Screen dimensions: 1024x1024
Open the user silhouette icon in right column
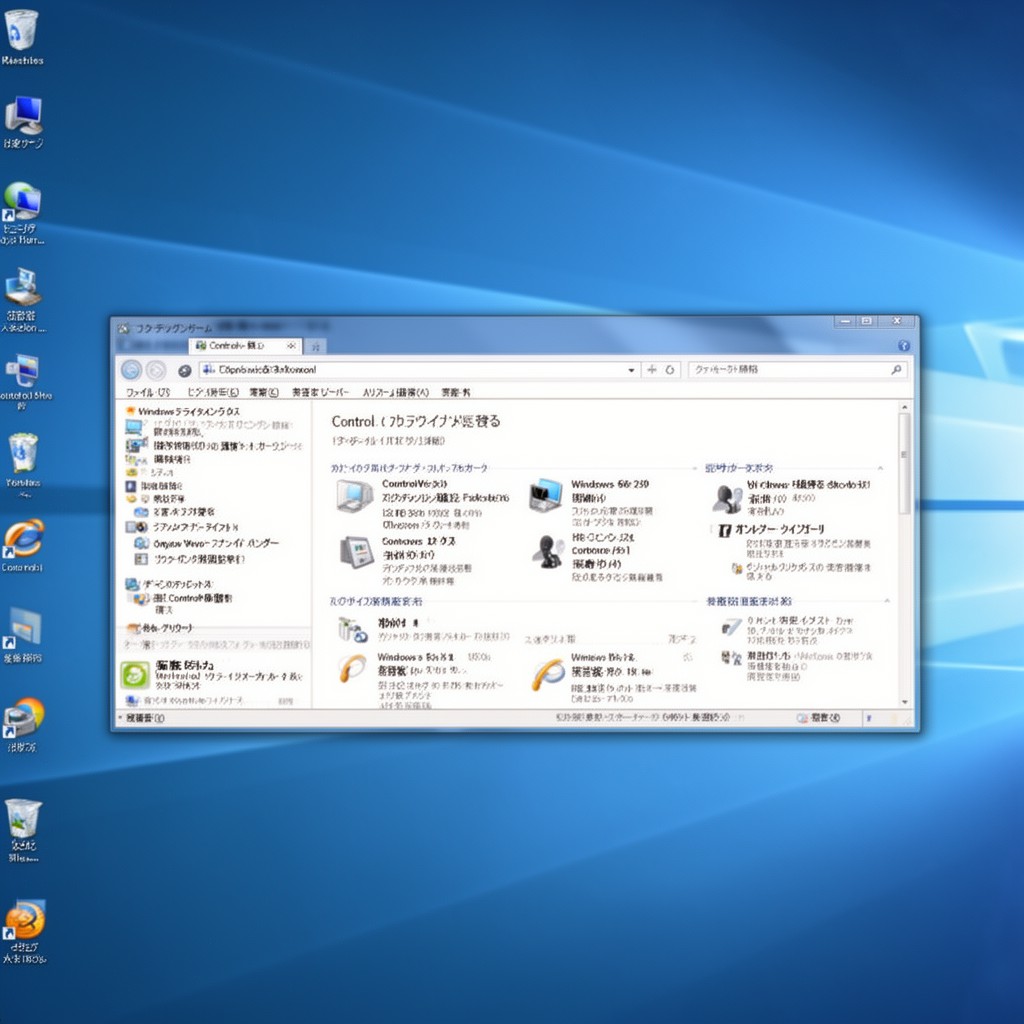(x=726, y=499)
